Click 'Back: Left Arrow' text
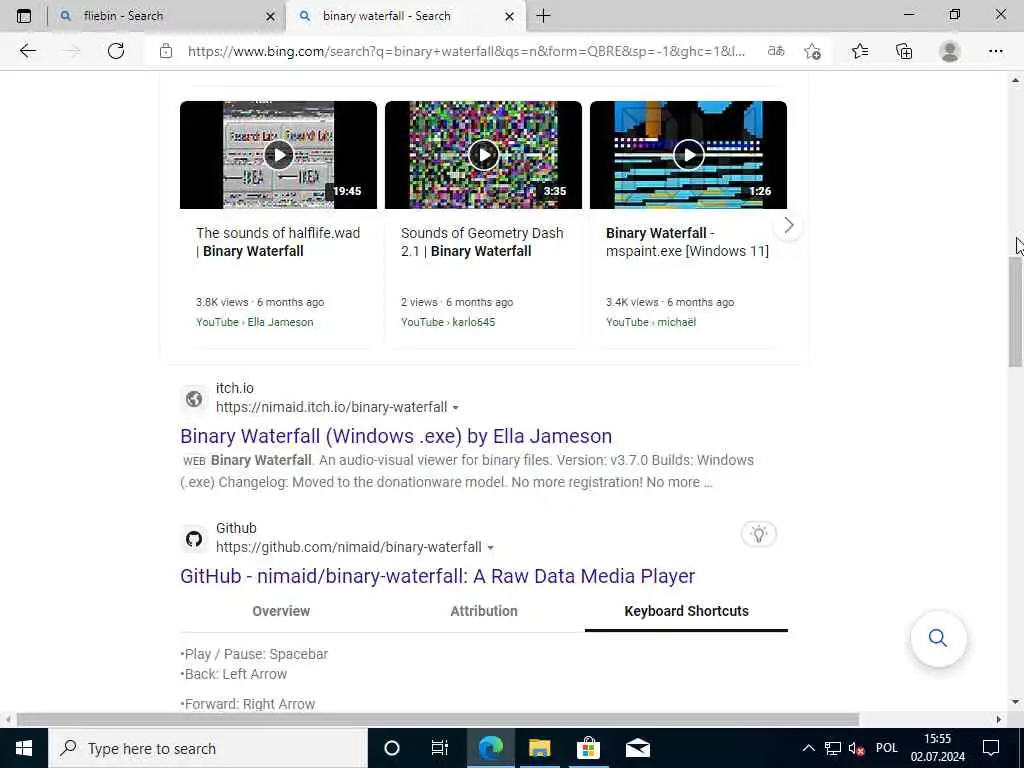Image resolution: width=1024 pixels, height=768 pixels. [236, 674]
